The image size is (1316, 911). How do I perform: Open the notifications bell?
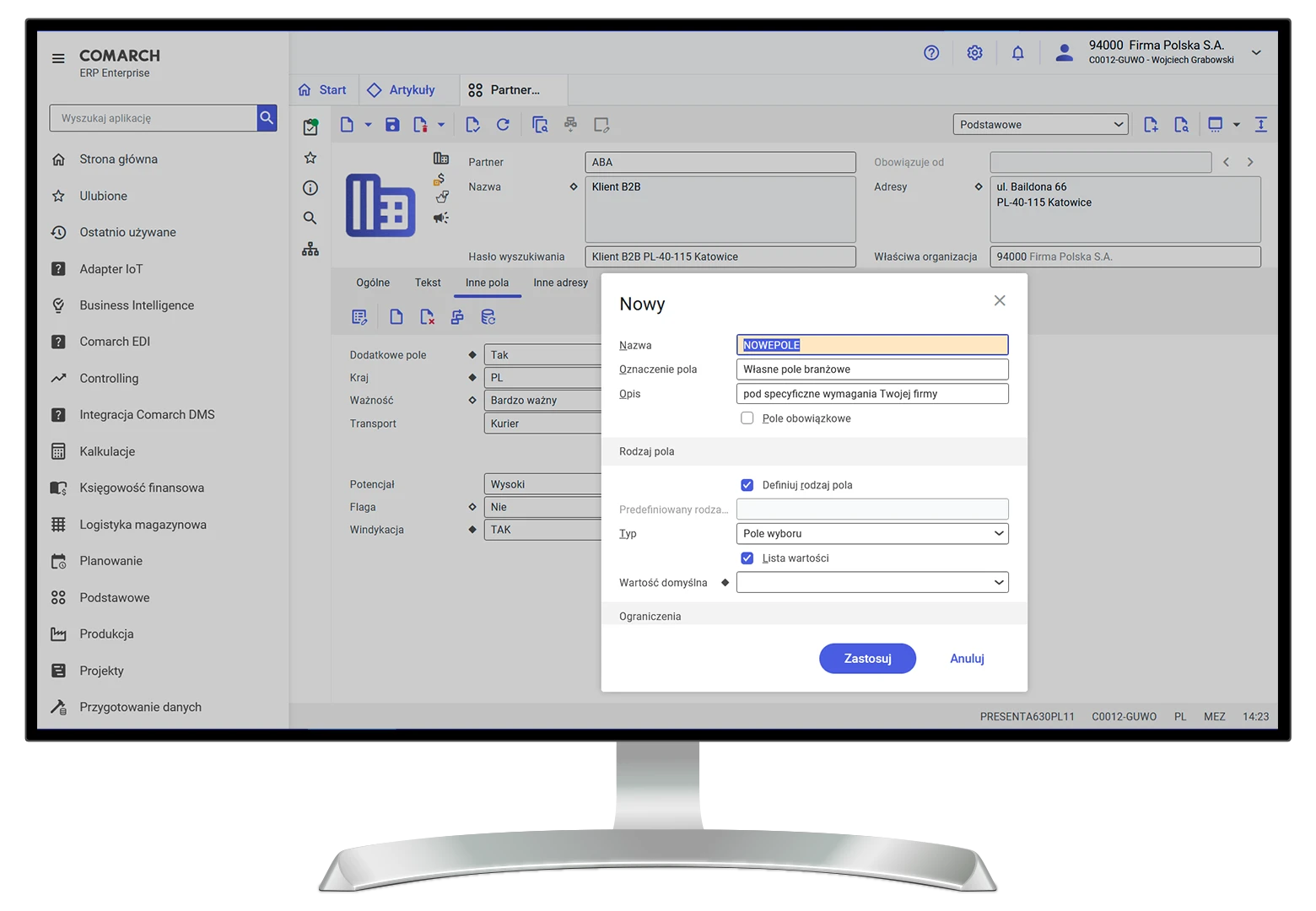point(1018,53)
